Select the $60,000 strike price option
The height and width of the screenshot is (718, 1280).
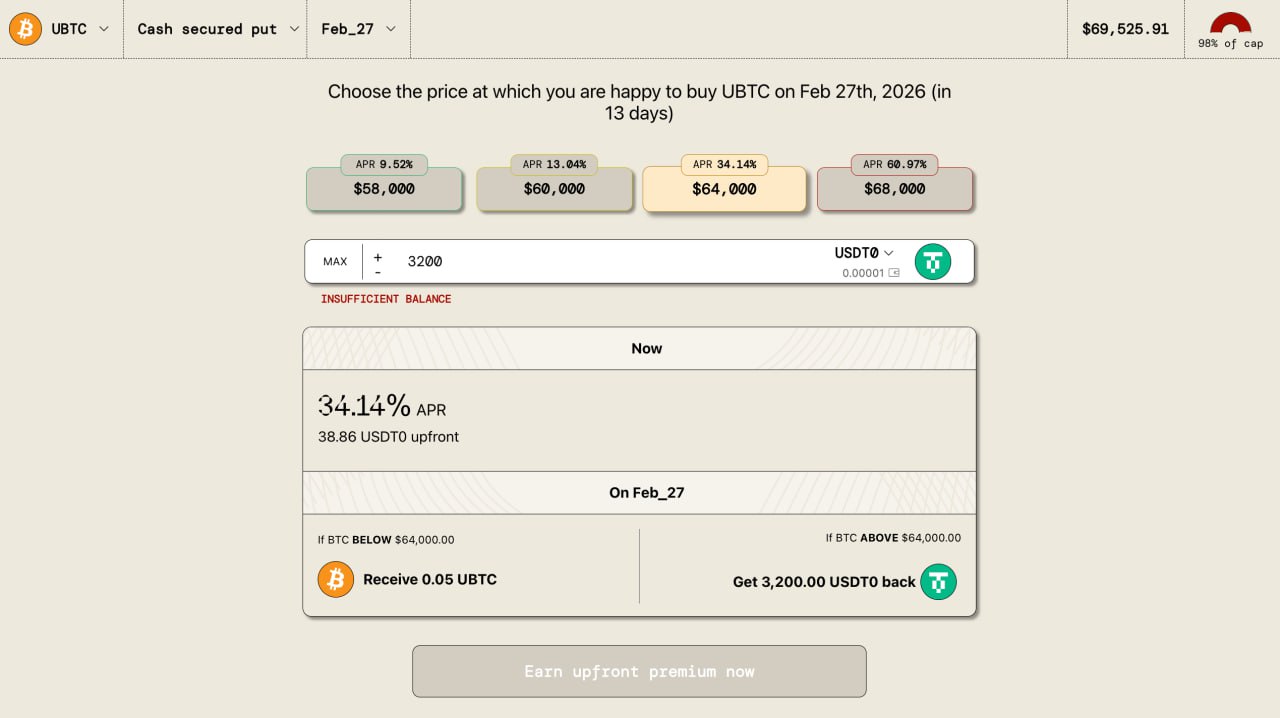(554, 188)
